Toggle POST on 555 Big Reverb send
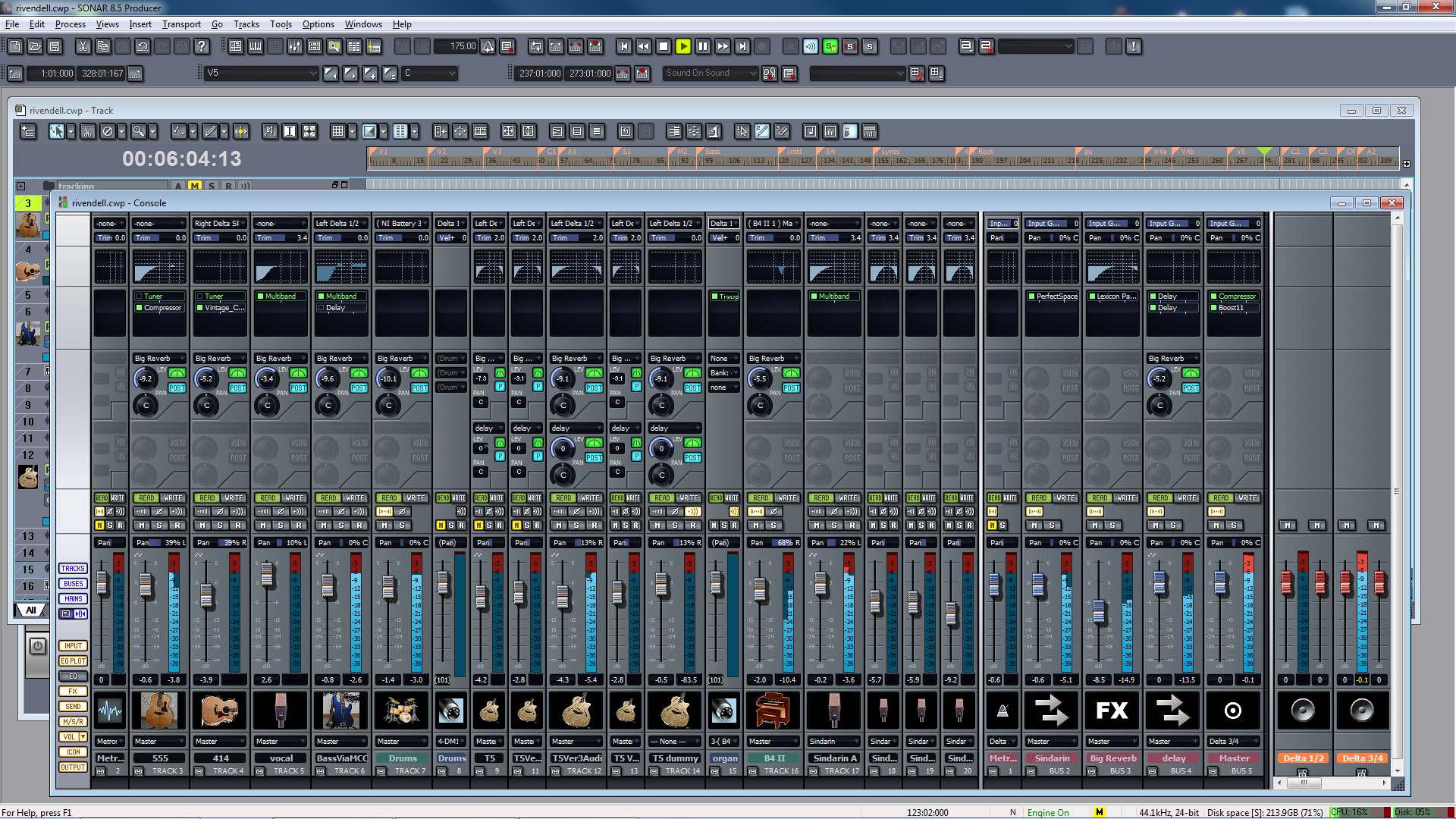1456x819 pixels. click(x=177, y=388)
